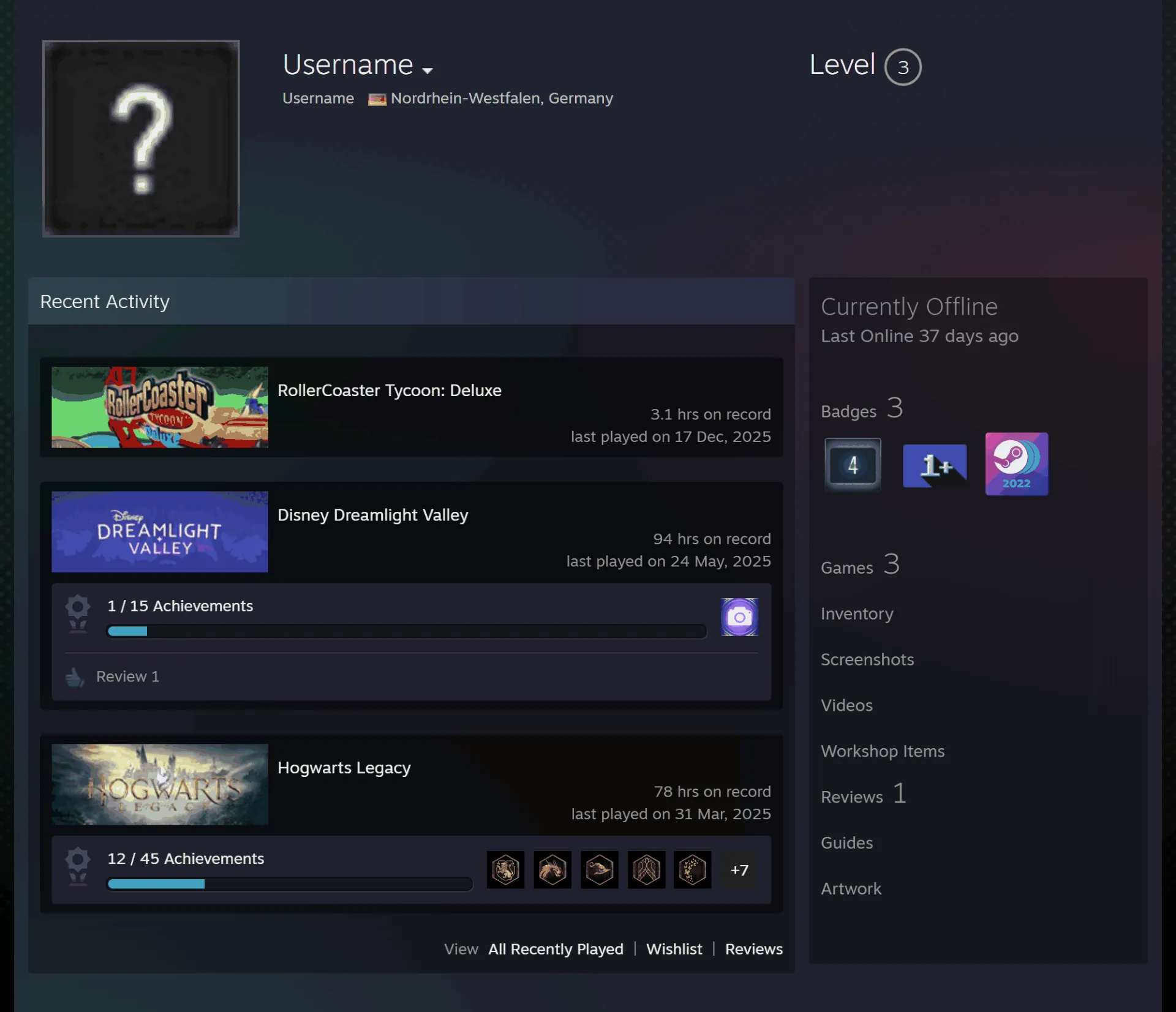Screen dimensions: 1176x1012
Task: Click the Level 3 circle badge
Action: pyautogui.click(x=903, y=67)
